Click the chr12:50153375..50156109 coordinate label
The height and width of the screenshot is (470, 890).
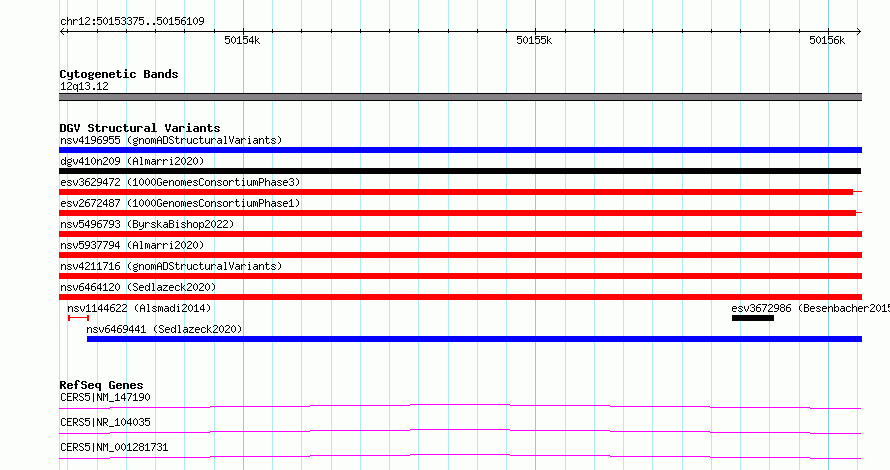(x=132, y=21)
